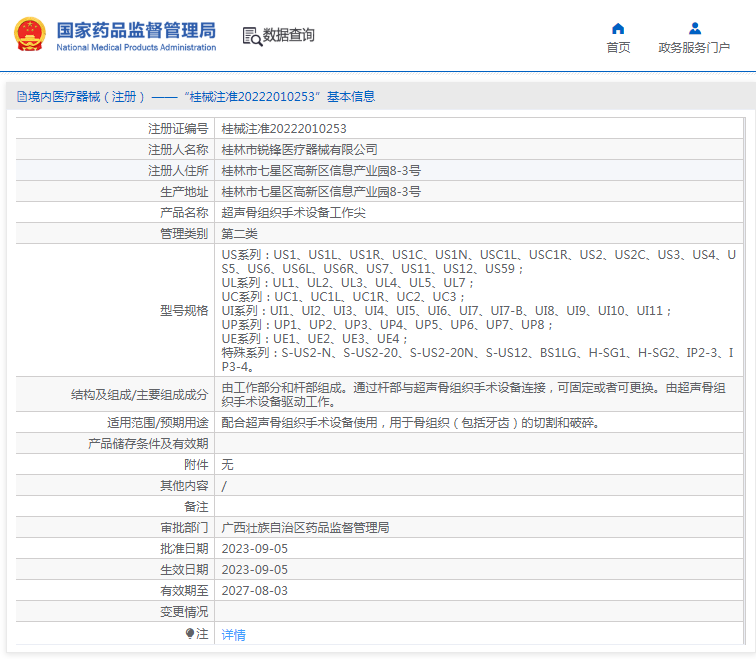Open the 首页 menu item
This screenshot has height=659, width=756.
tap(618, 47)
